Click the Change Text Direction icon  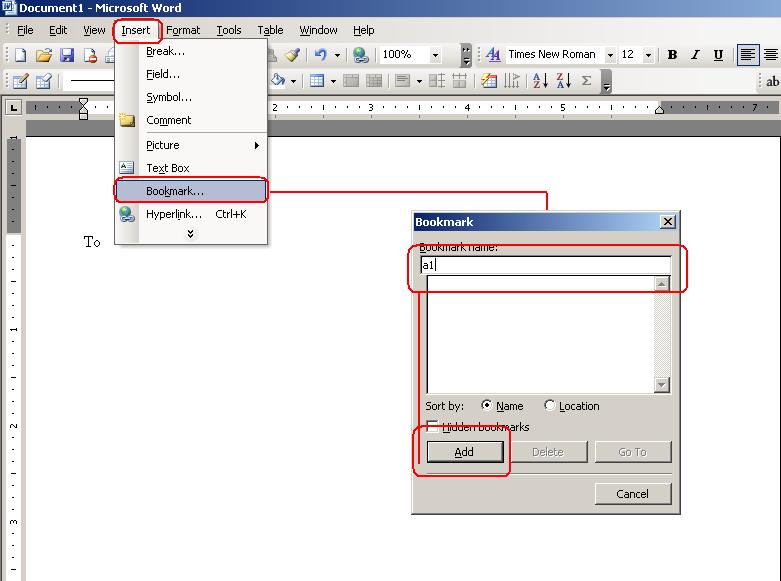click(512, 81)
